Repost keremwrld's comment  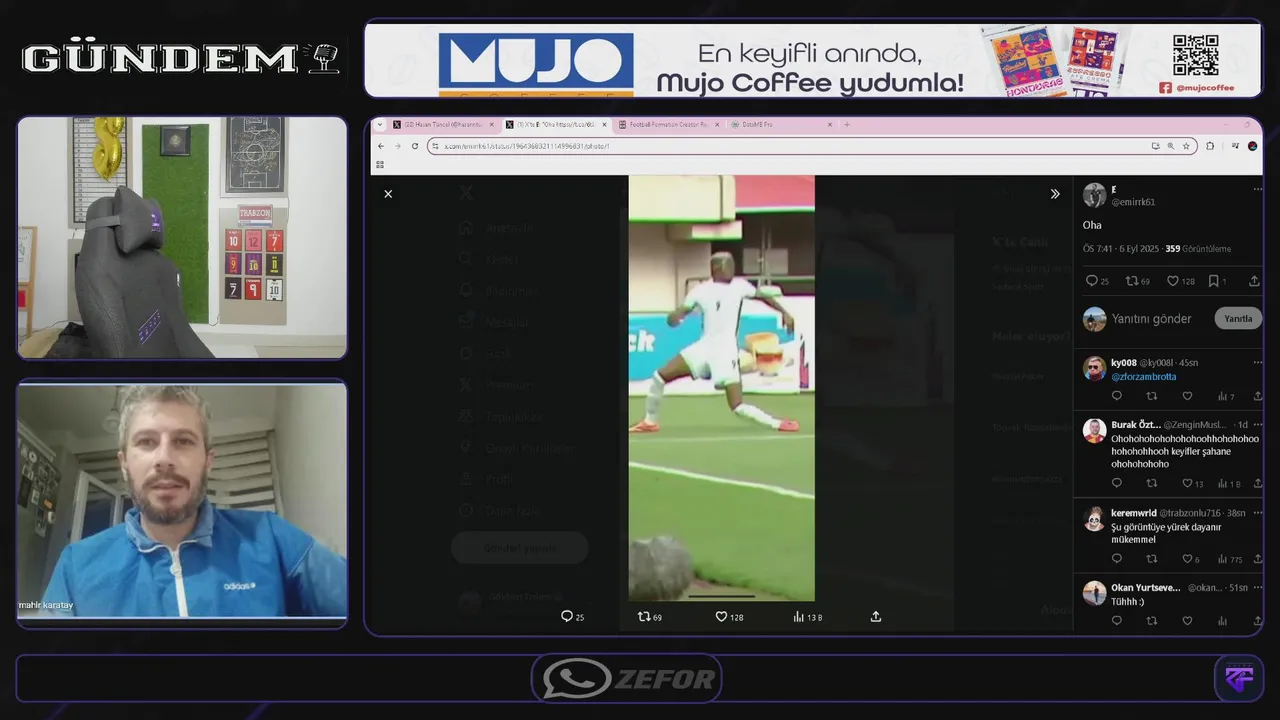point(1152,559)
